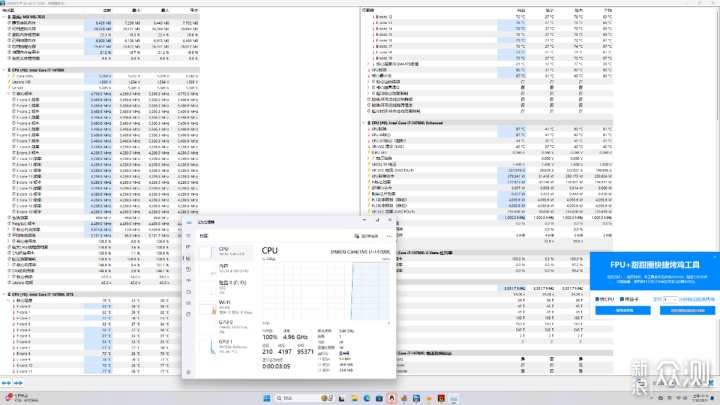Collapse the CPU [#0] Enhanced sensor group
Screen dimensions: 720x405
point(364,123)
